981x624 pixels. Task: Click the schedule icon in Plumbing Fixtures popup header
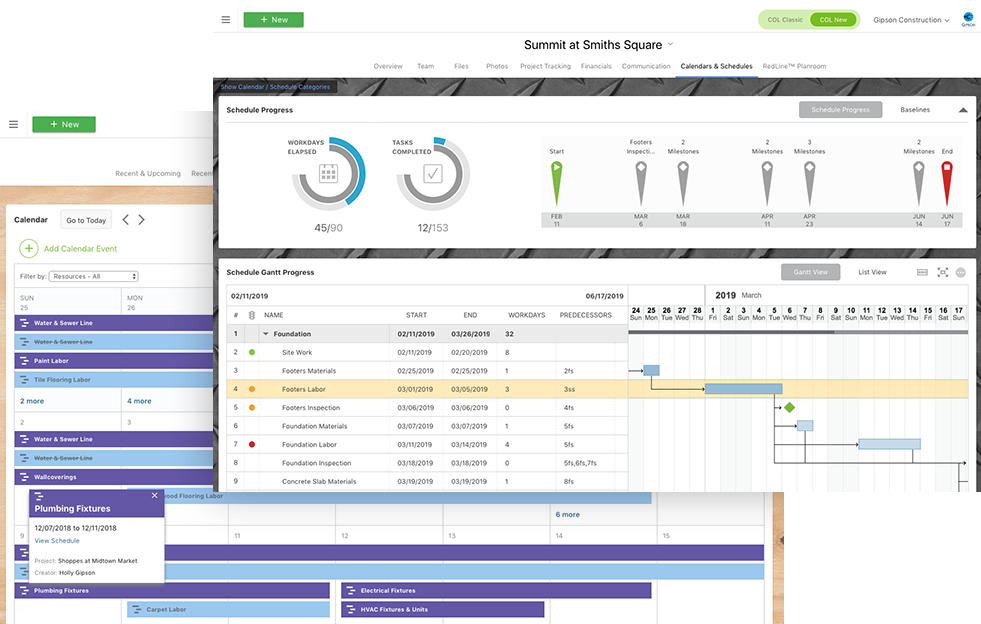pos(39,496)
